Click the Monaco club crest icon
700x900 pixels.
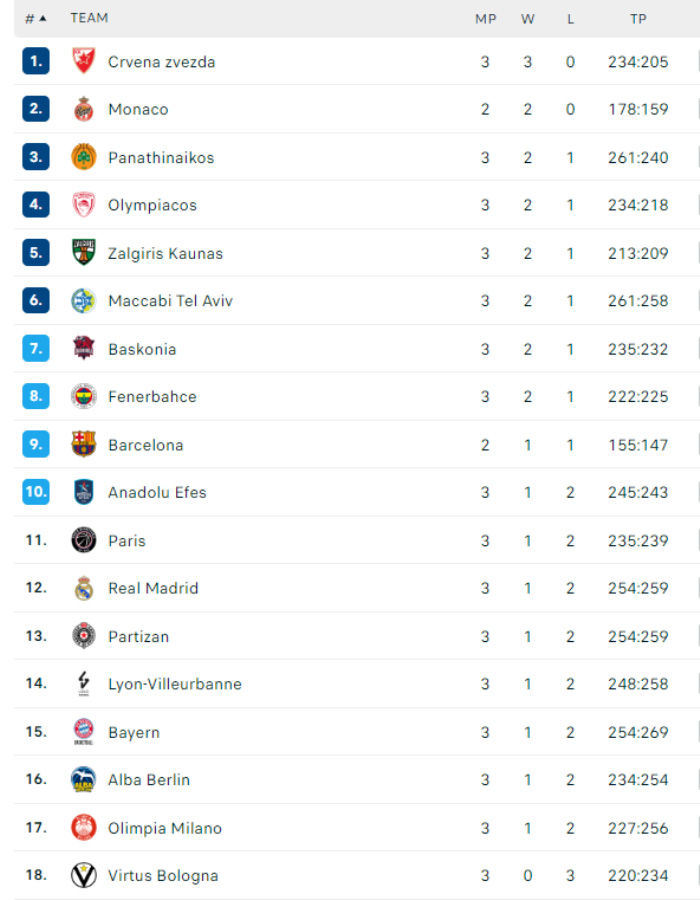[x=84, y=109]
